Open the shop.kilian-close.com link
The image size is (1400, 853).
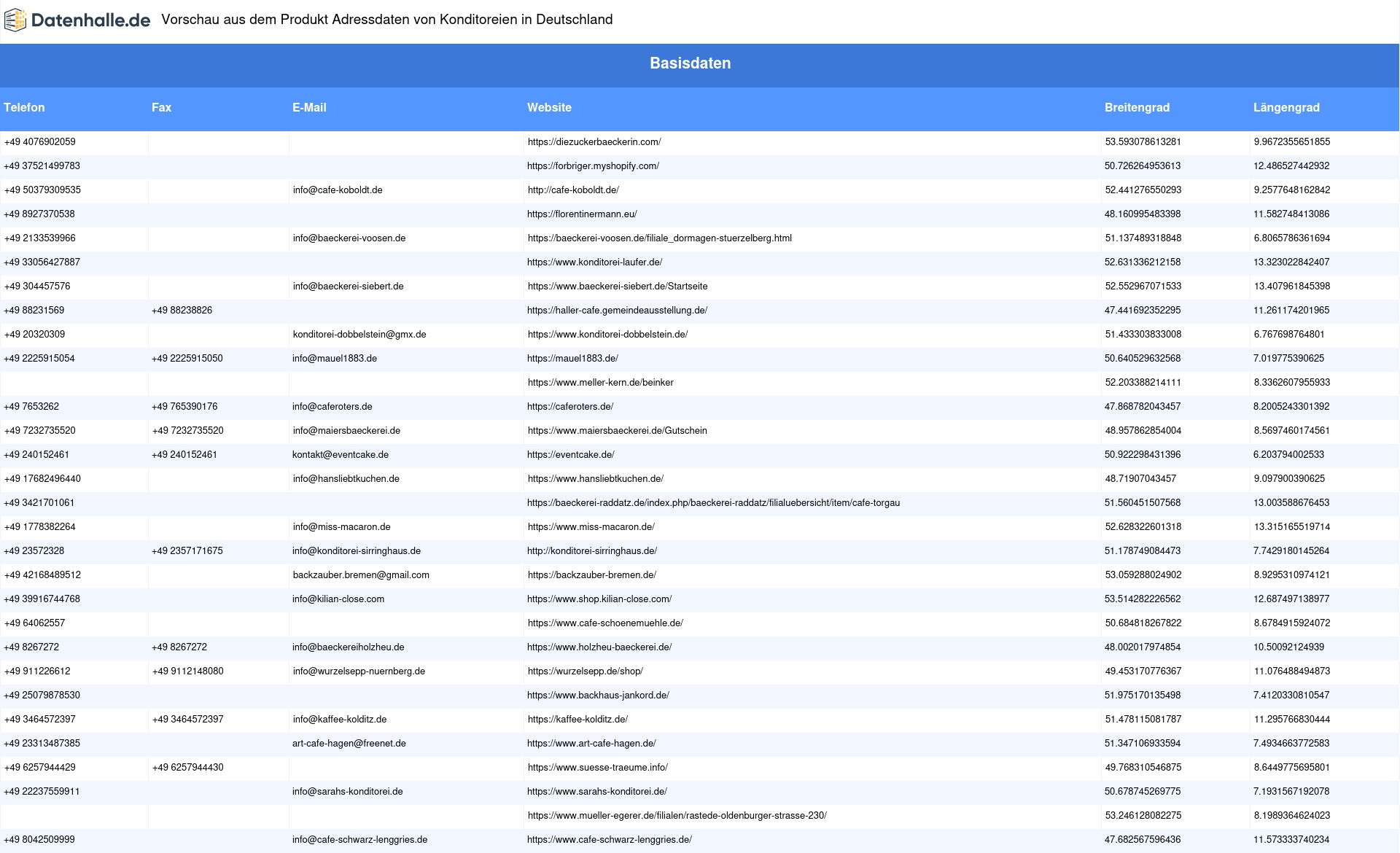click(x=599, y=599)
